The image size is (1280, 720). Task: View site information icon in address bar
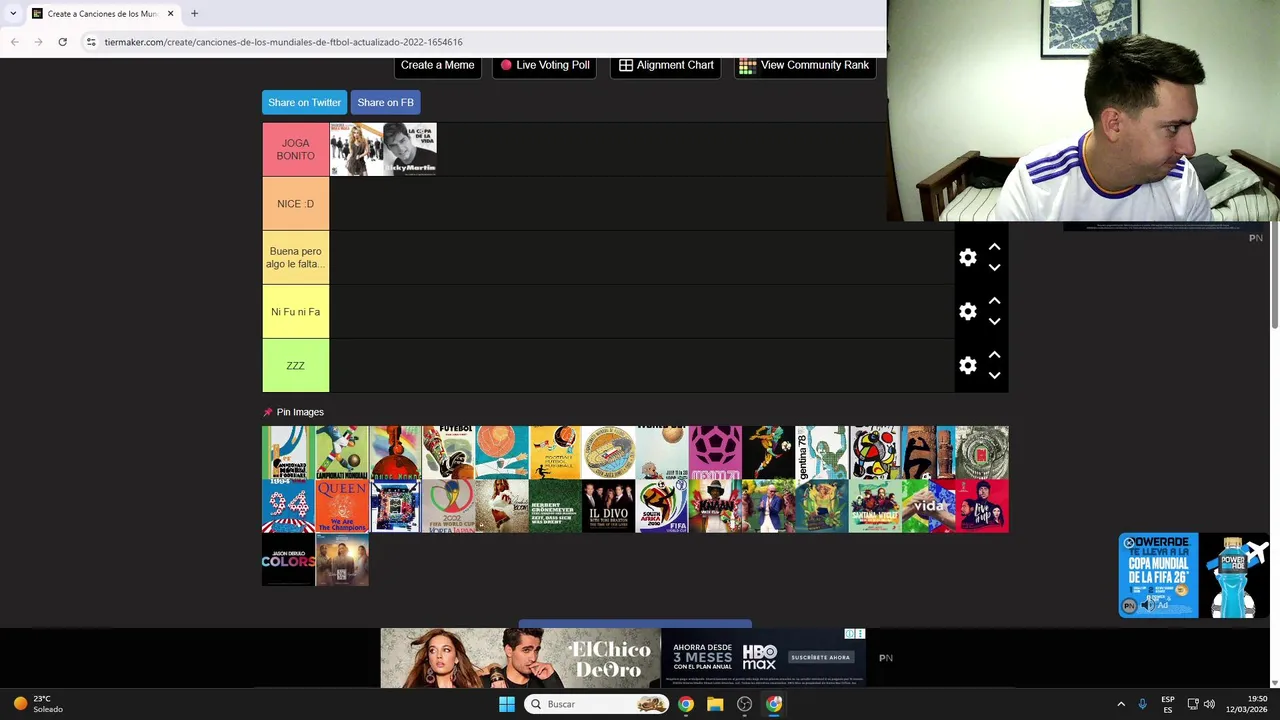coord(91,42)
